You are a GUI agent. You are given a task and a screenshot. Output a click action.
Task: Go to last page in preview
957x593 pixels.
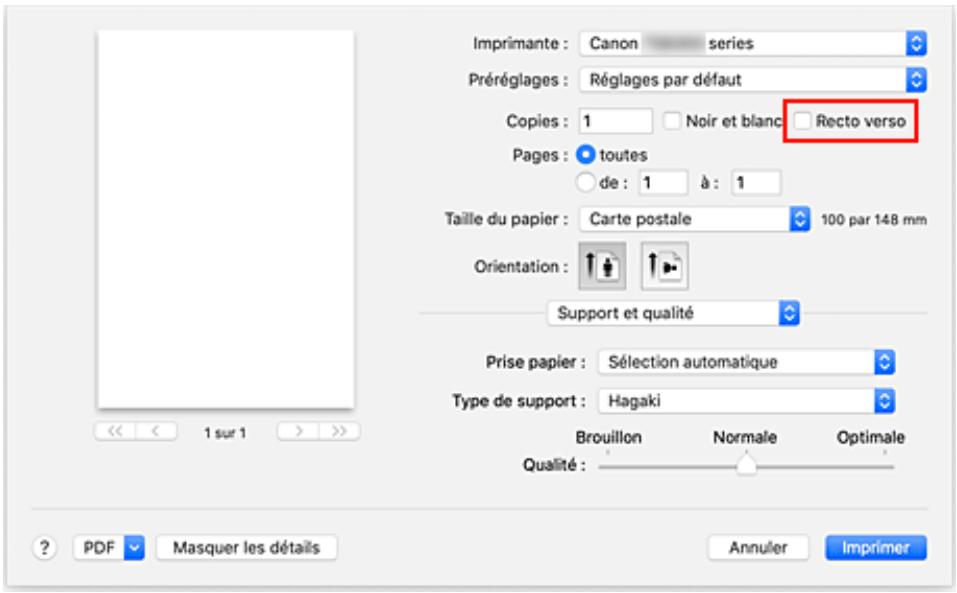[x=339, y=431]
